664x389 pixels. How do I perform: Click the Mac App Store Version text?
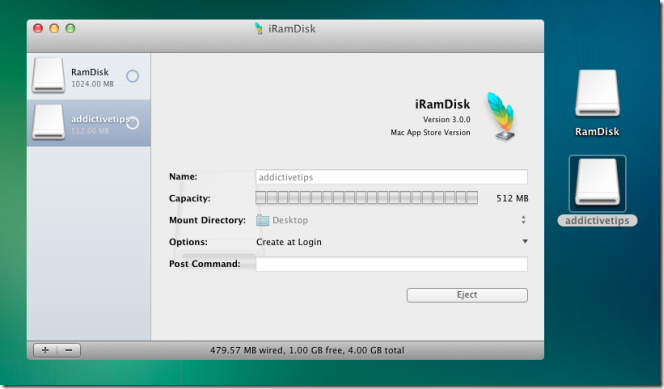tap(430, 132)
